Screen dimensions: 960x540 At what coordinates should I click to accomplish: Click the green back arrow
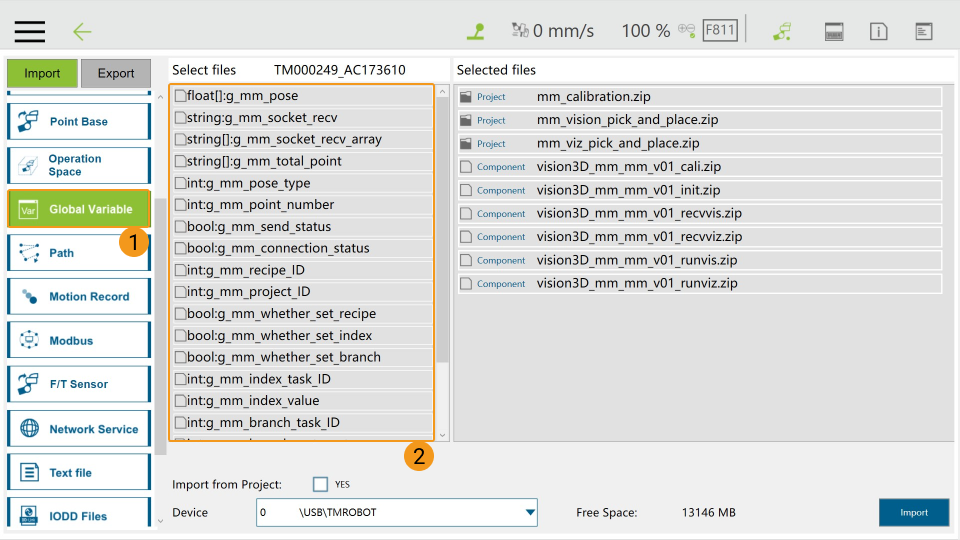tap(82, 31)
